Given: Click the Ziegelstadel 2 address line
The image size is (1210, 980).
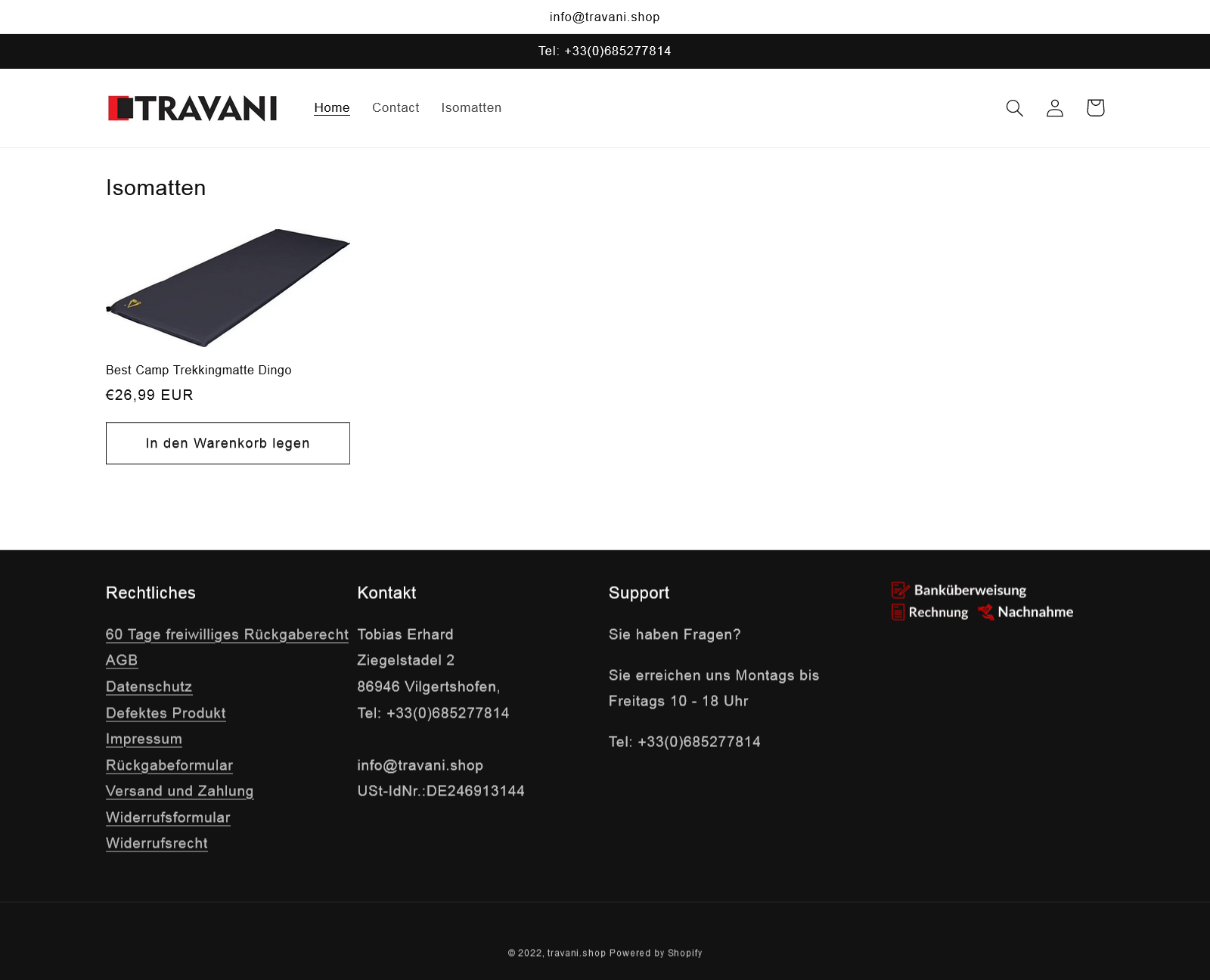Looking at the screenshot, I should [405, 660].
